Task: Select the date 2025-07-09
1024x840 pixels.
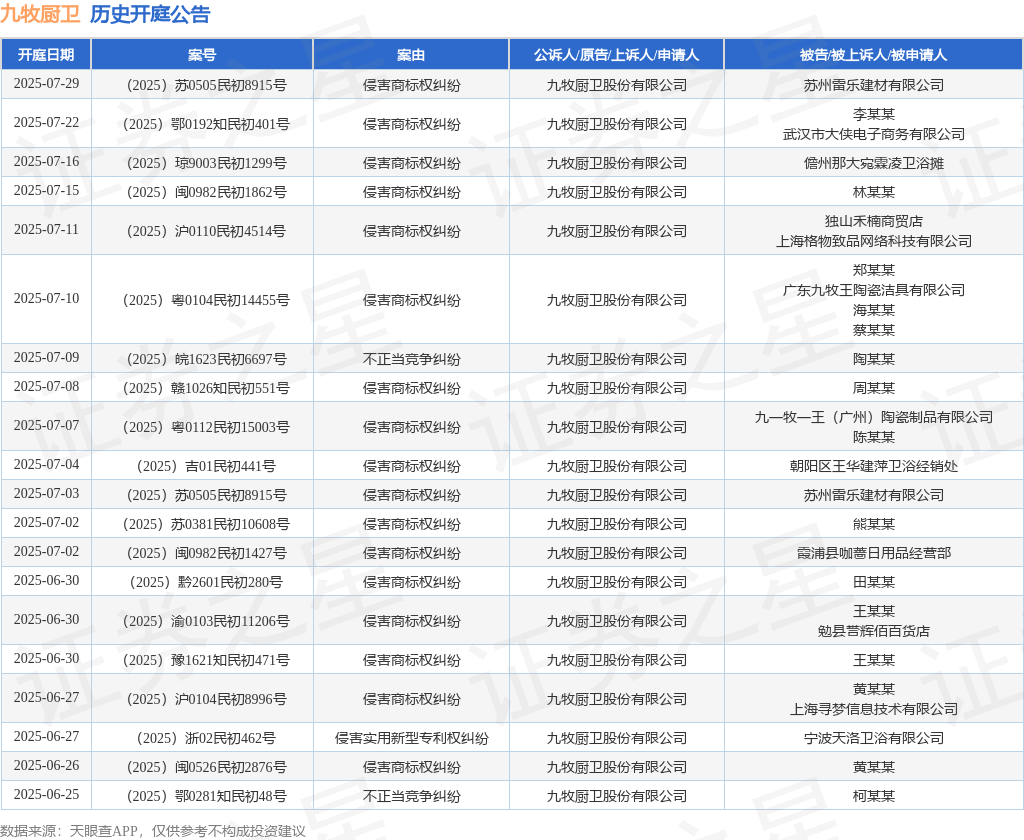Action: pyautogui.click(x=46, y=357)
